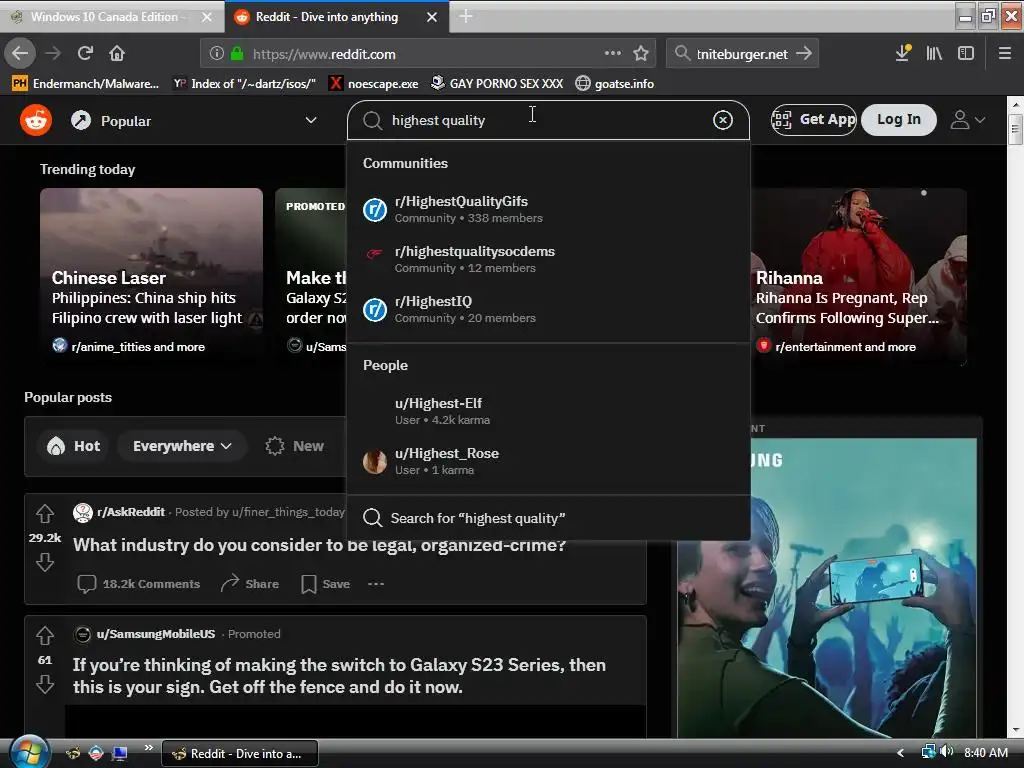Open the Firefox home page icon
Image resolution: width=1024 pixels, height=768 pixels.
[x=117, y=54]
